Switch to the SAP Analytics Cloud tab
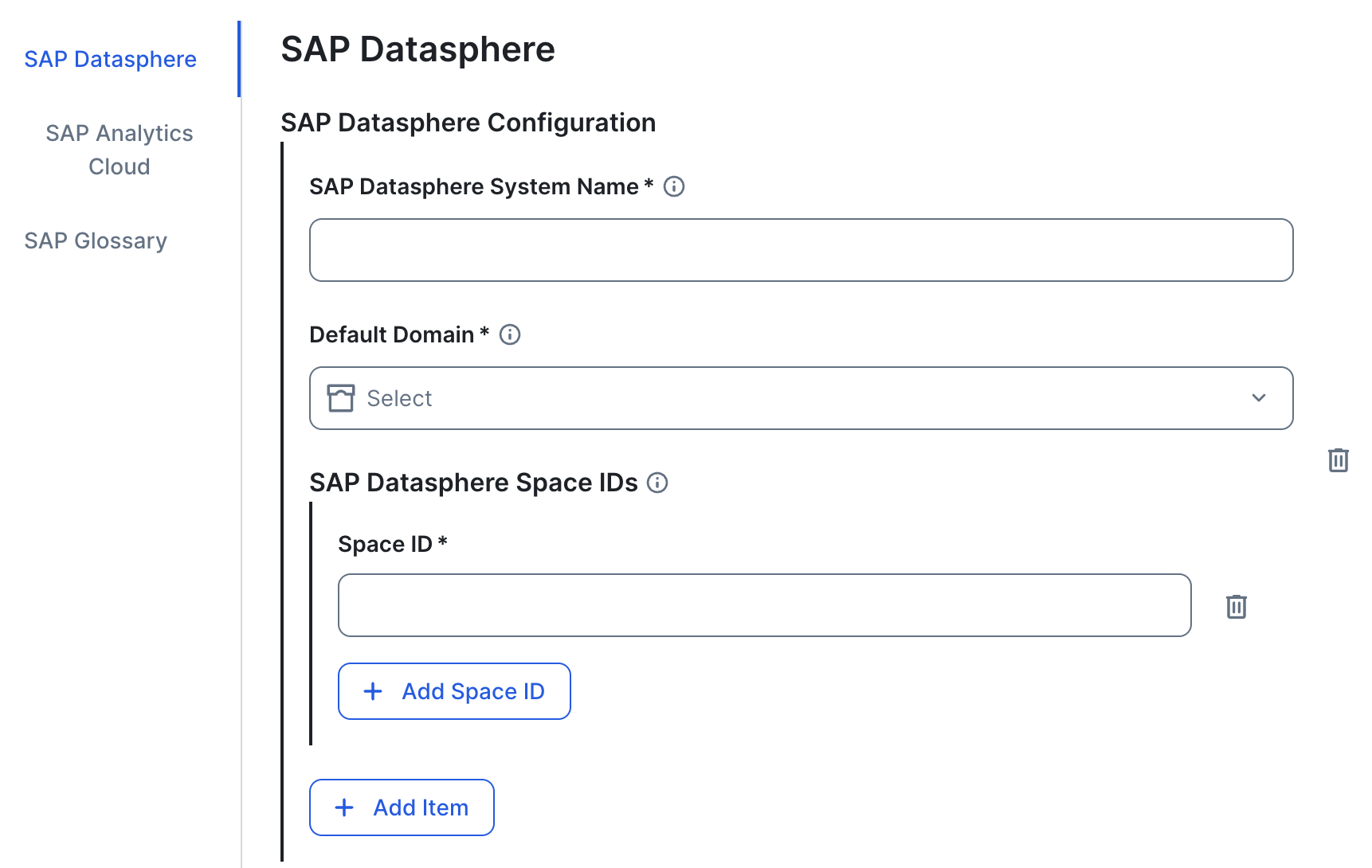Image resolution: width=1372 pixels, height=868 pixels. tap(119, 150)
